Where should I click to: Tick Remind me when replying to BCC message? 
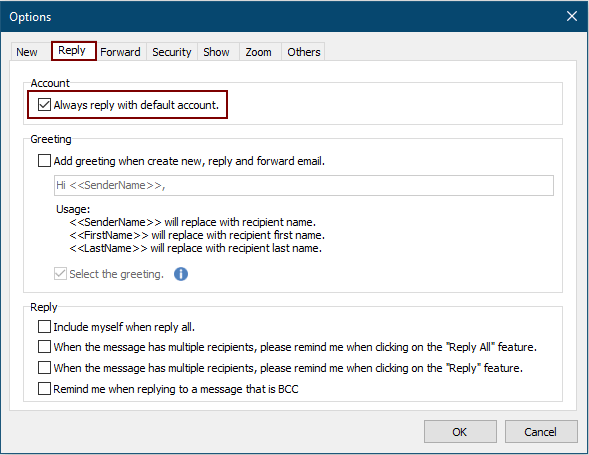44,388
